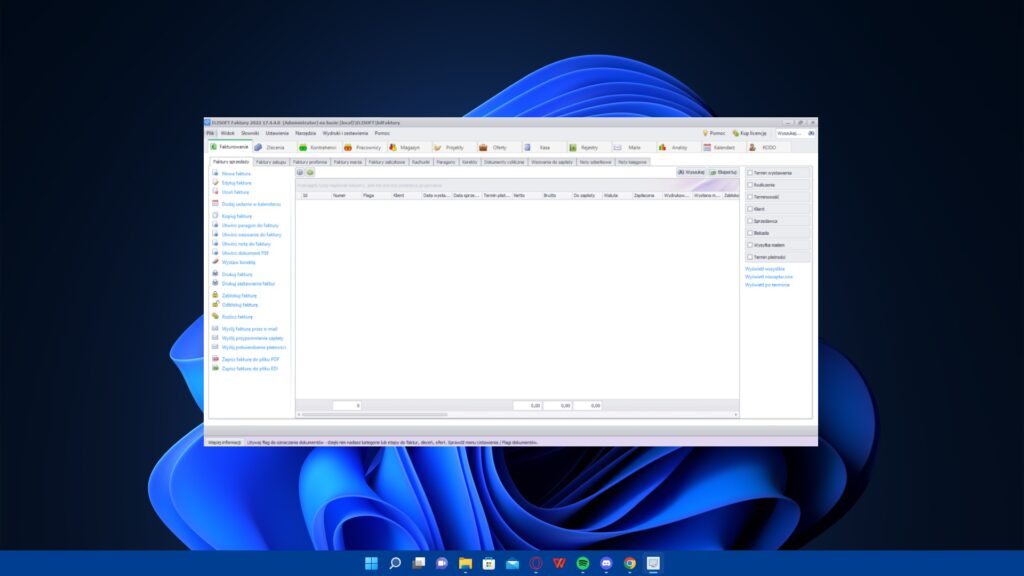The width and height of the screenshot is (1024, 576).
Task: Click Wyślij przypomnienie zapłaty envelope icon
Action: [216, 338]
